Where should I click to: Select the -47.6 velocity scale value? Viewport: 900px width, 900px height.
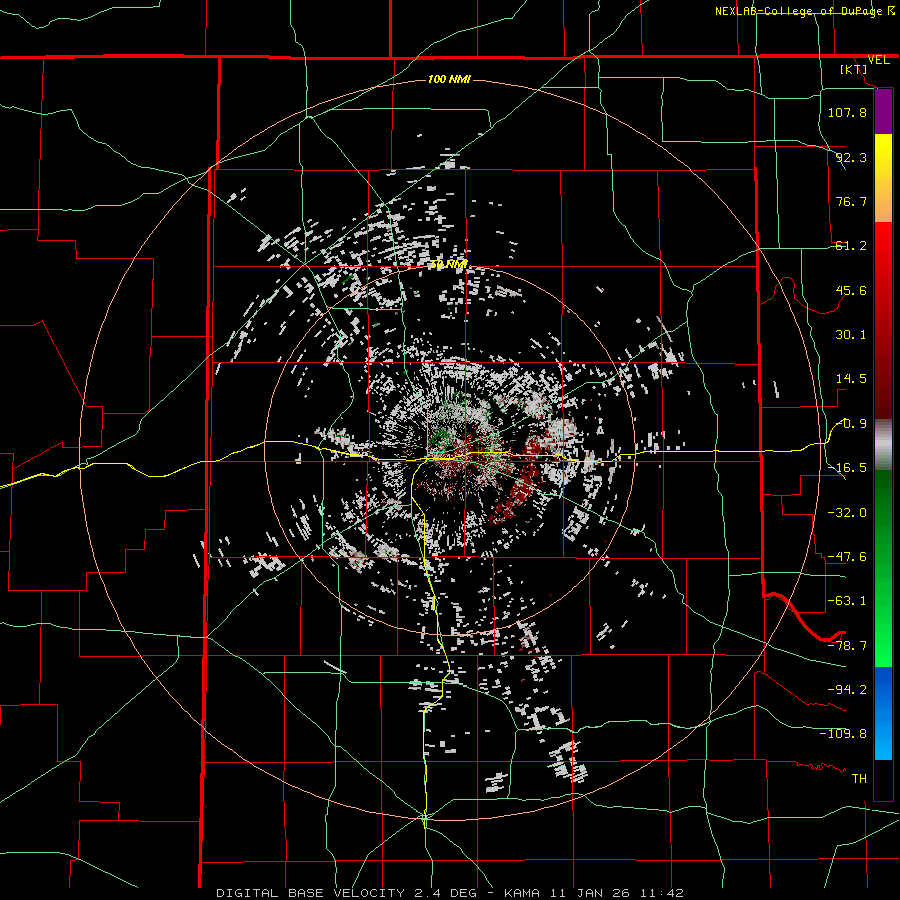pos(847,557)
